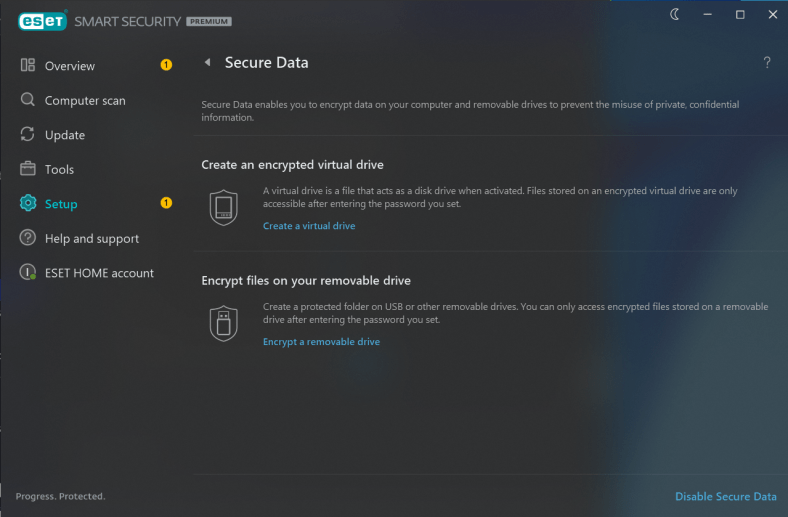Click the ESET logo in the title bar
Image resolution: width=788 pixels, height=517 pixels.
coord(43,21)
